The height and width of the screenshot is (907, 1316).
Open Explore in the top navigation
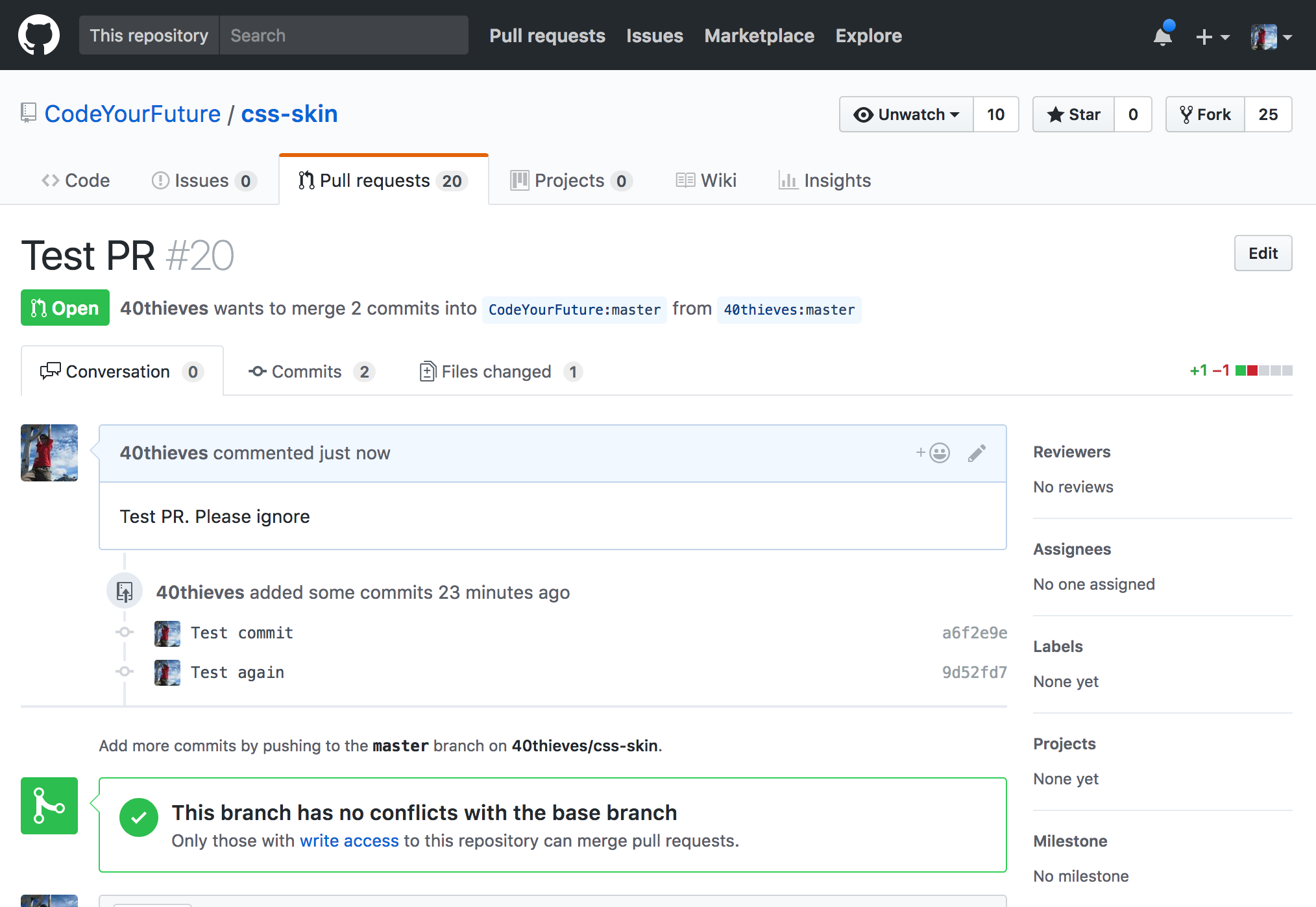point(869,36)
